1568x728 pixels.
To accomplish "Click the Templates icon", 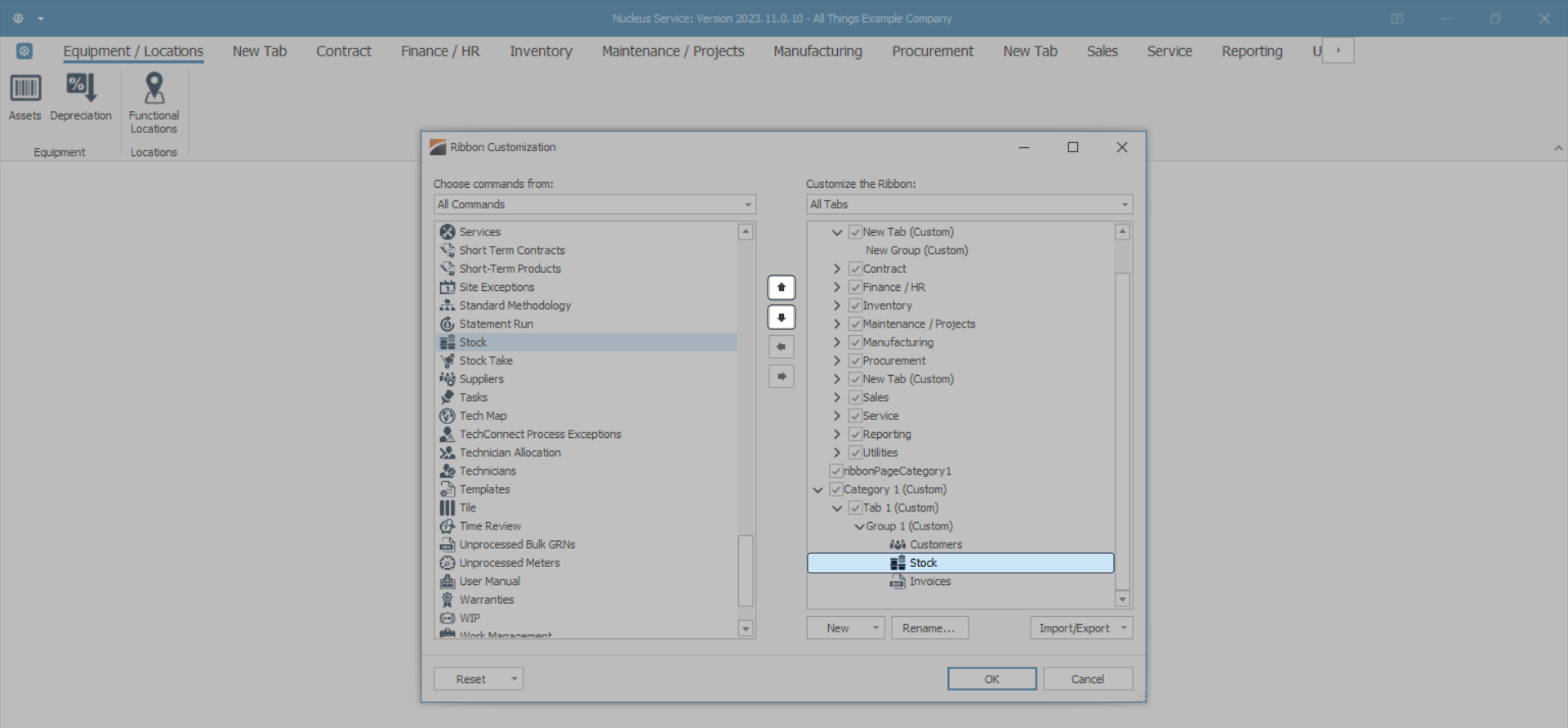I will 448,489.
